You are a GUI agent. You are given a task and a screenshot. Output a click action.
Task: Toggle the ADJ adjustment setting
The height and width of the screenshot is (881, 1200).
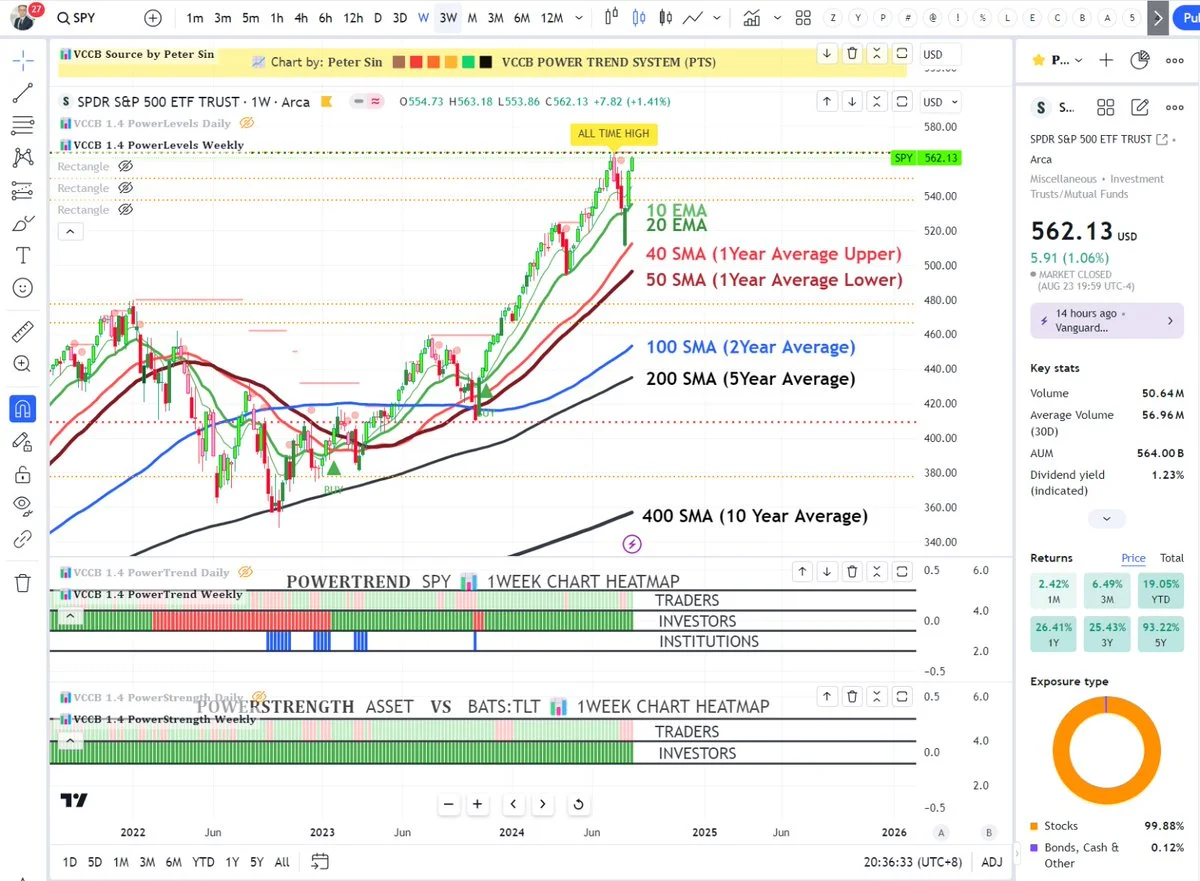click(x=992, y=862)
